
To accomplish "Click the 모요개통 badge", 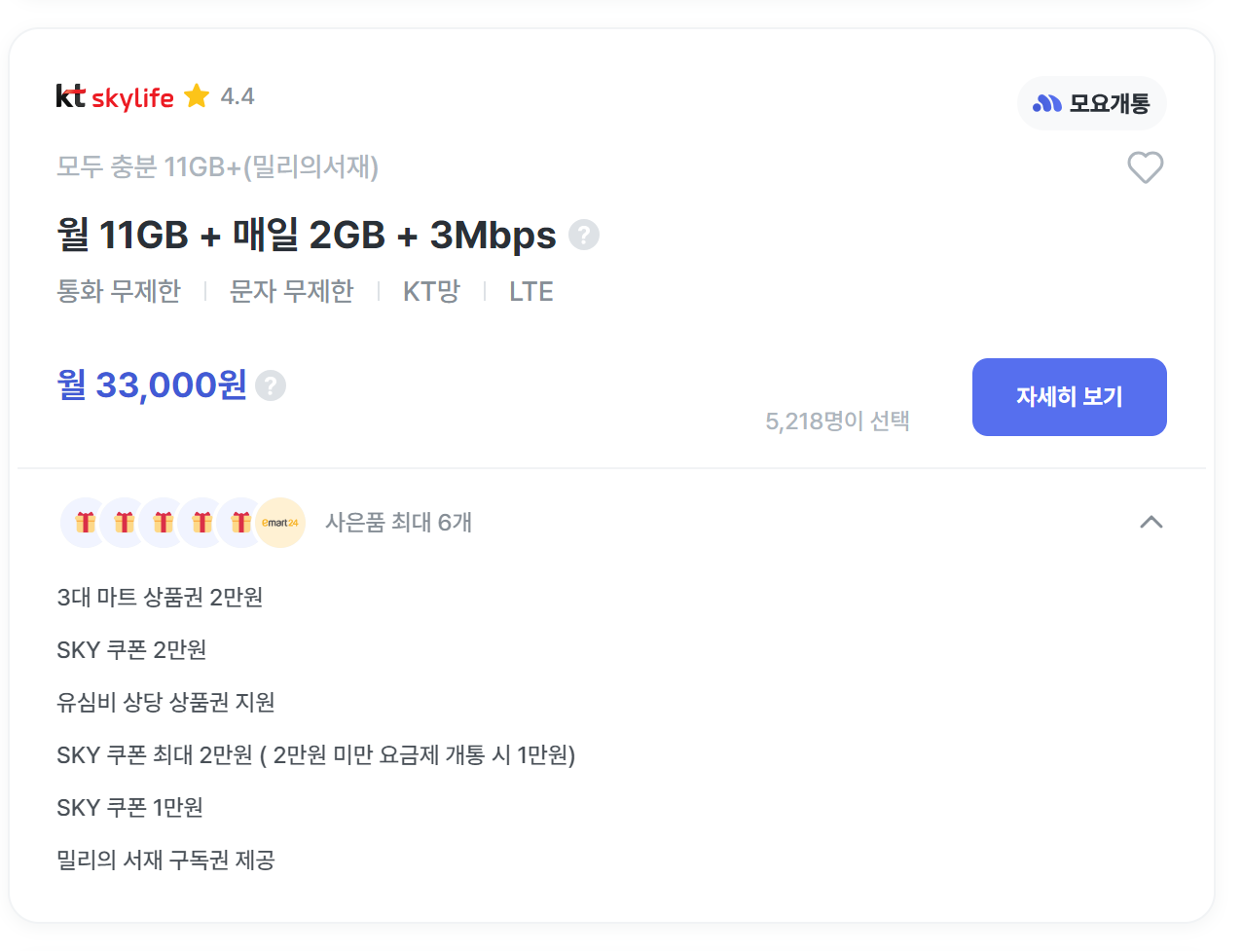I will tap(1092, 103).
